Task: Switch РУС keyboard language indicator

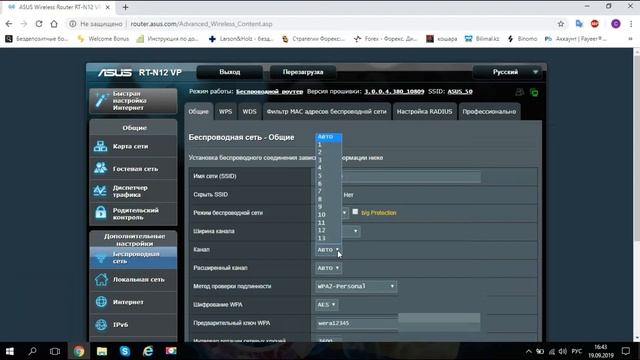Action: [577, 351]
